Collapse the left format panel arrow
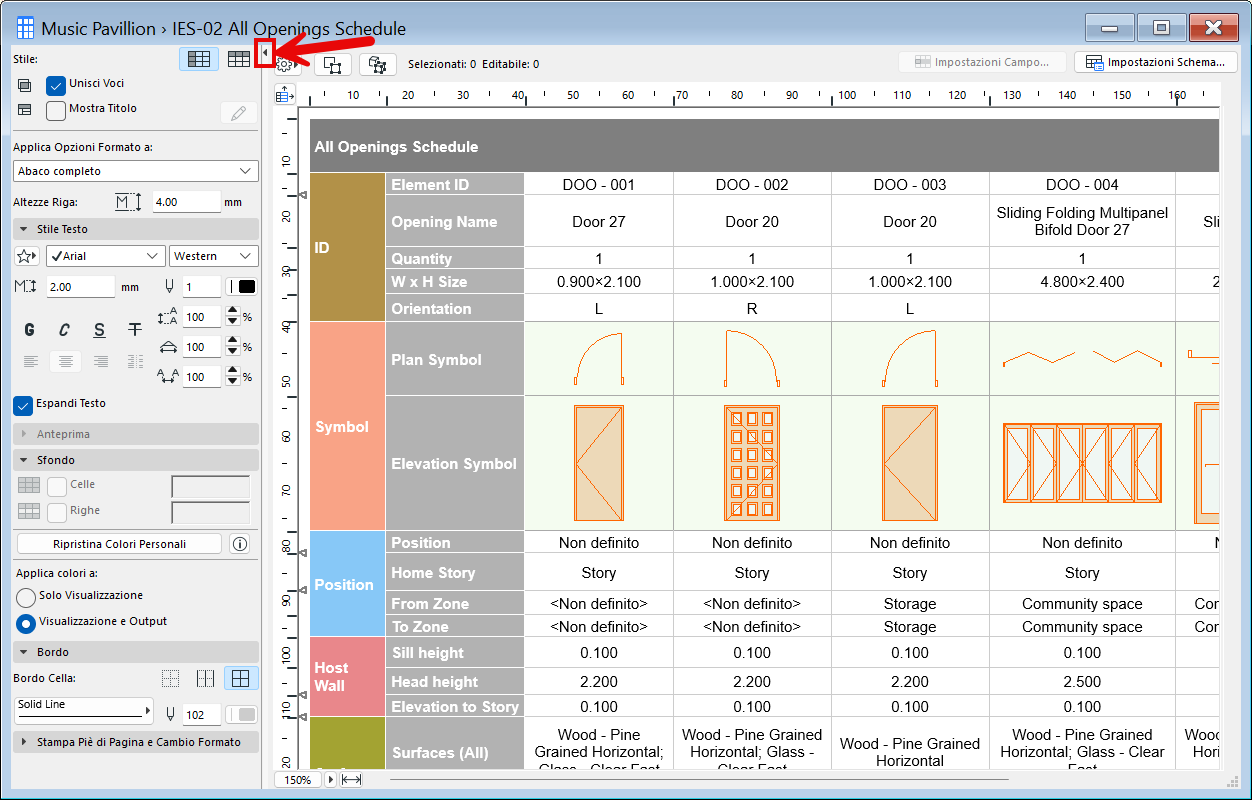This screenshot has height=800, width=1252. pos(264,52)
